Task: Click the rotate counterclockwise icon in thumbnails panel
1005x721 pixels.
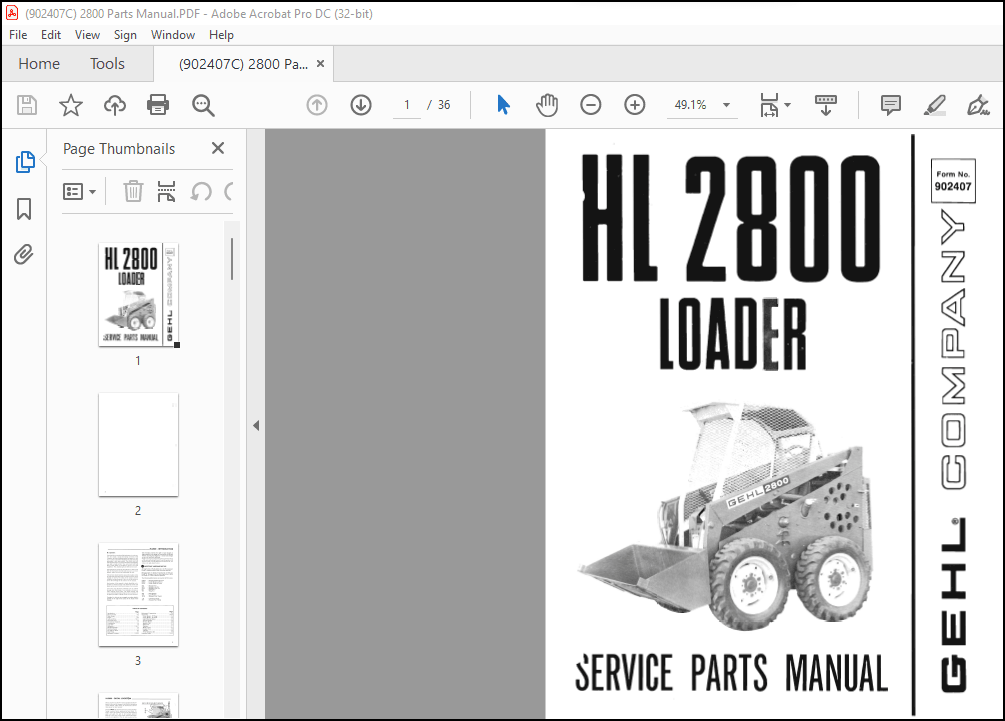Action: pyautogui.click(x=200, y=191)
